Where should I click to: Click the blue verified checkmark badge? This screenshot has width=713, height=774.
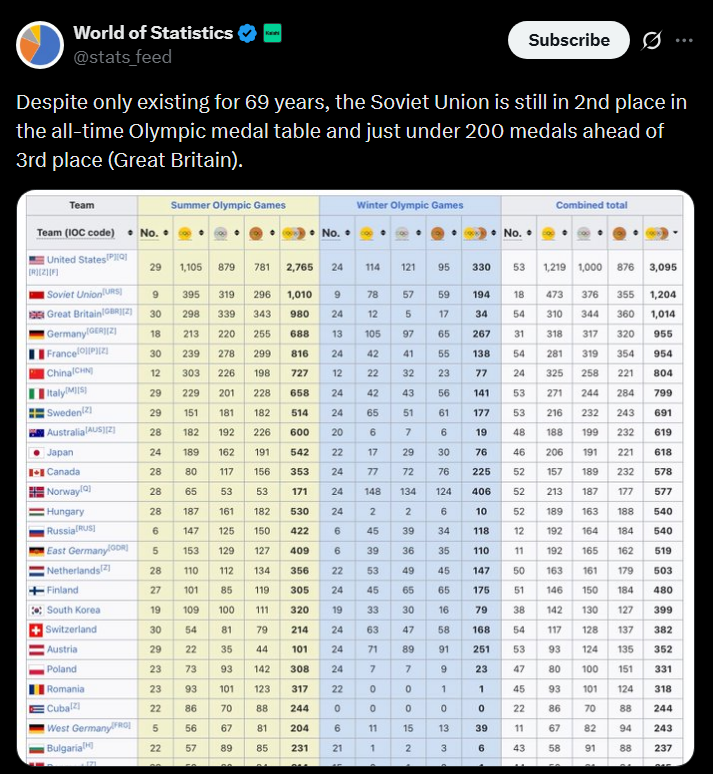[x=247, y=33]
